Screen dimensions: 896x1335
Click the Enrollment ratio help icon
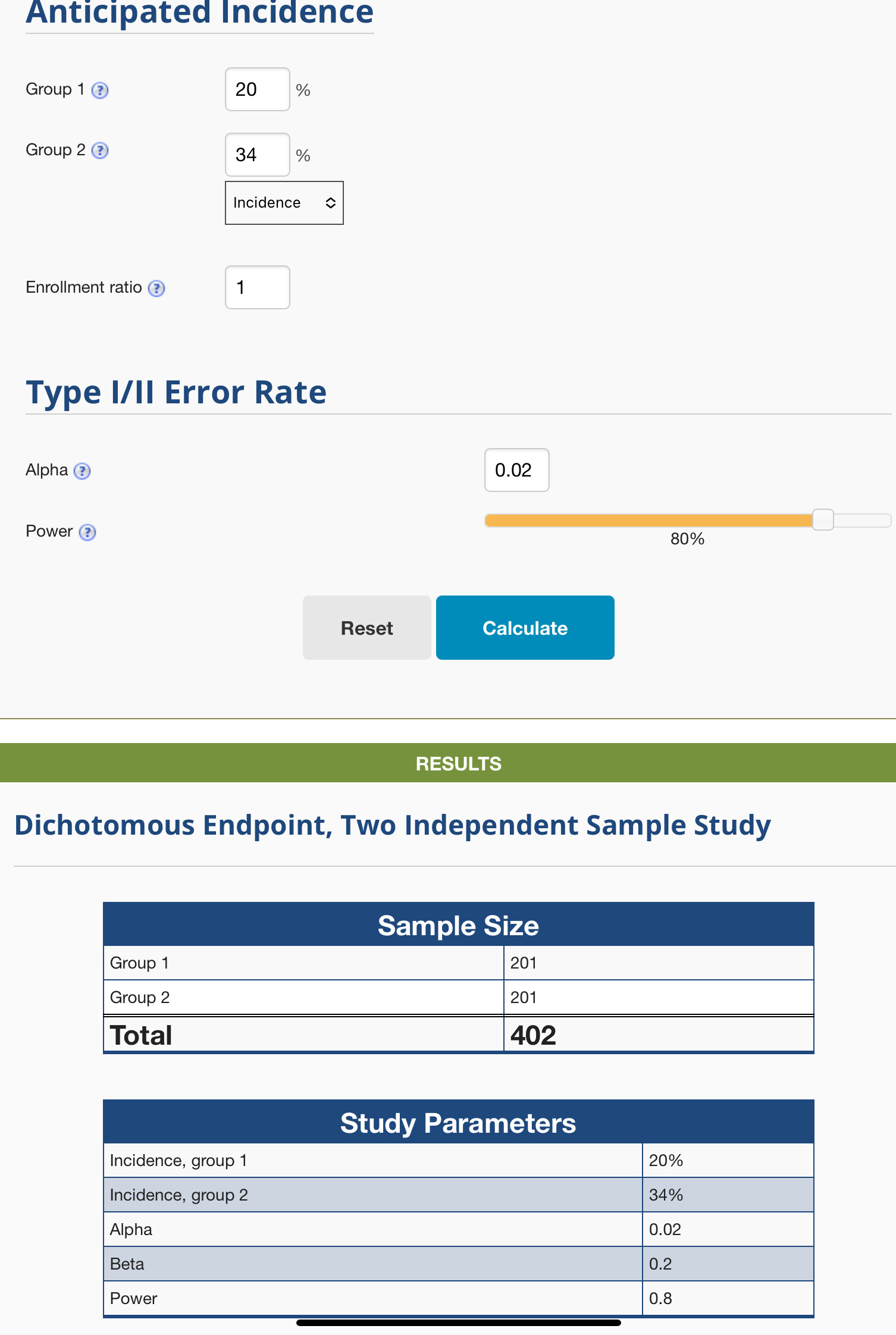[x=156, y=289]
